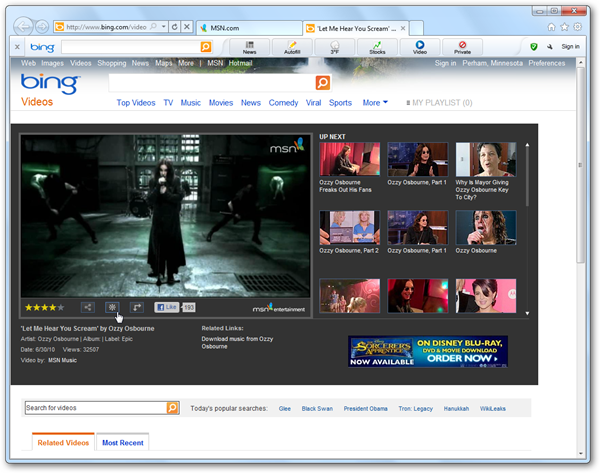Expand the More dropdown in video categories
This screenshot has width=600, height=473.
[375, 103]
